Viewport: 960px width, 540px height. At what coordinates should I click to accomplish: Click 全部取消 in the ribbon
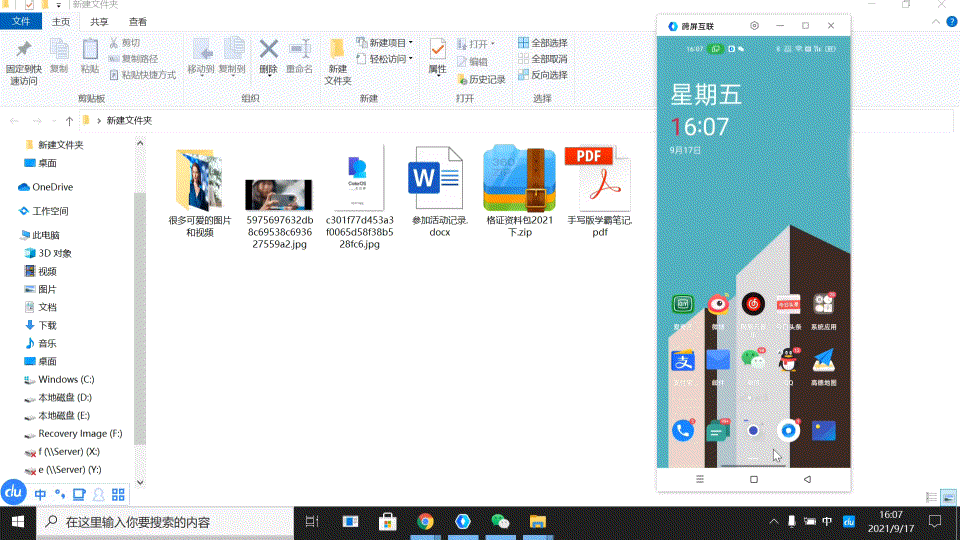pyautogui.click(x=543, y=59)
